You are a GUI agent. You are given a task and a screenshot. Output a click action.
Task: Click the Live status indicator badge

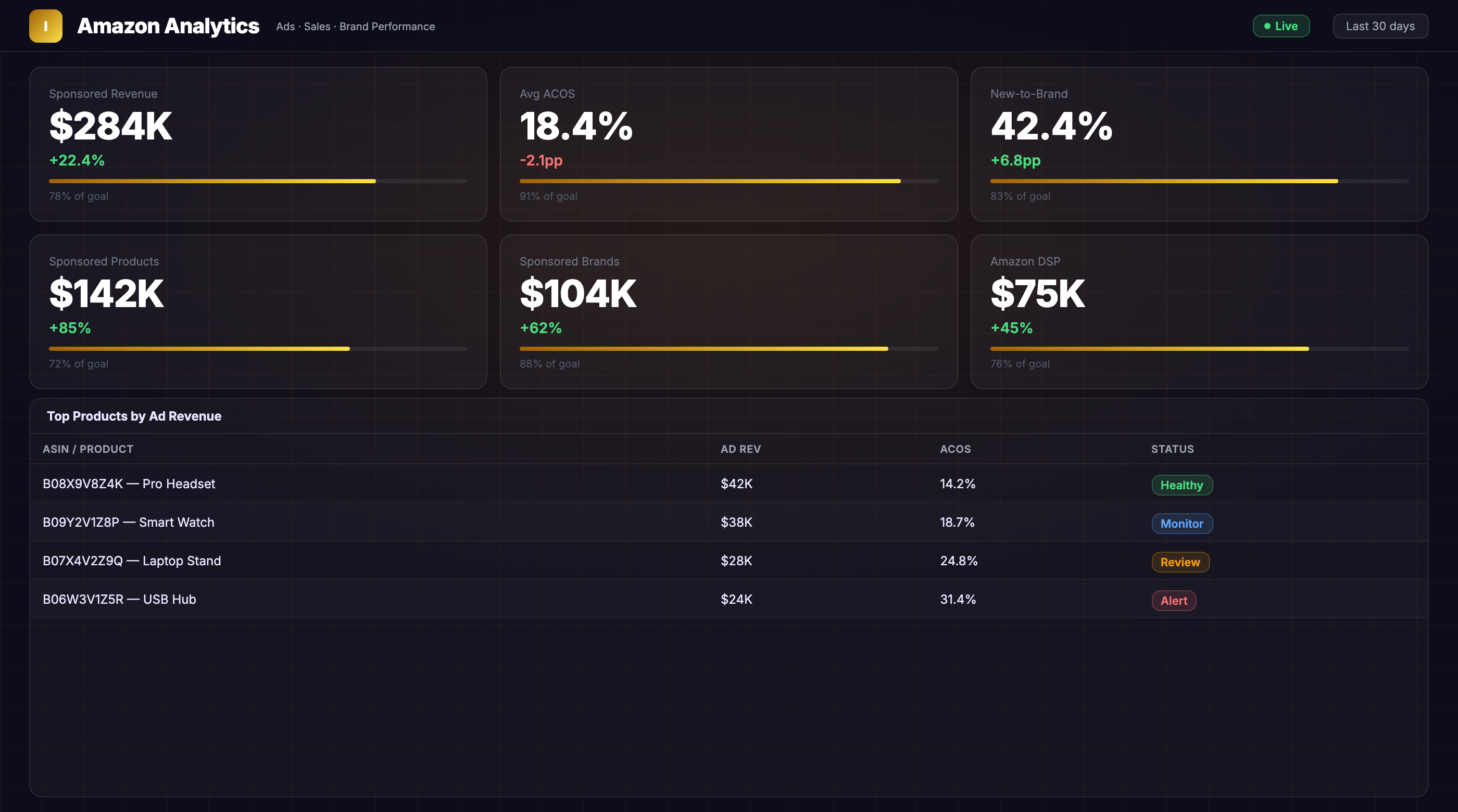(1281, 26)
